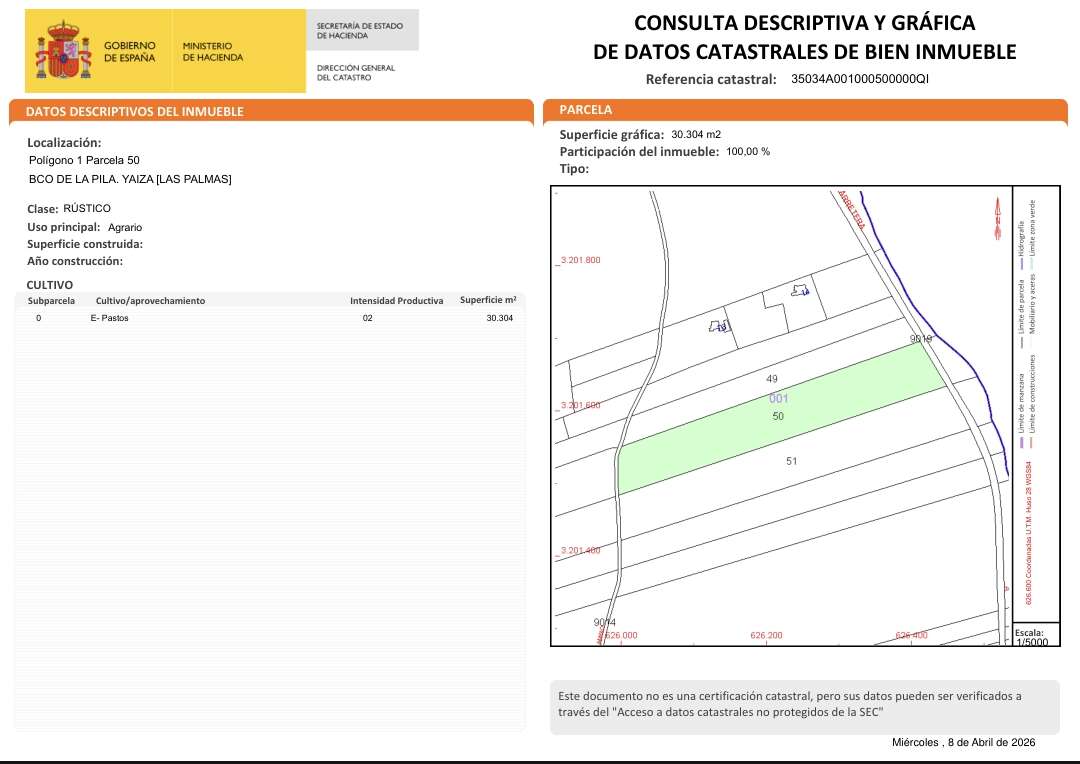Select the Datos Descriptivos del Inmueble header
Screen dimensions: 1080x764
[134, 112]
